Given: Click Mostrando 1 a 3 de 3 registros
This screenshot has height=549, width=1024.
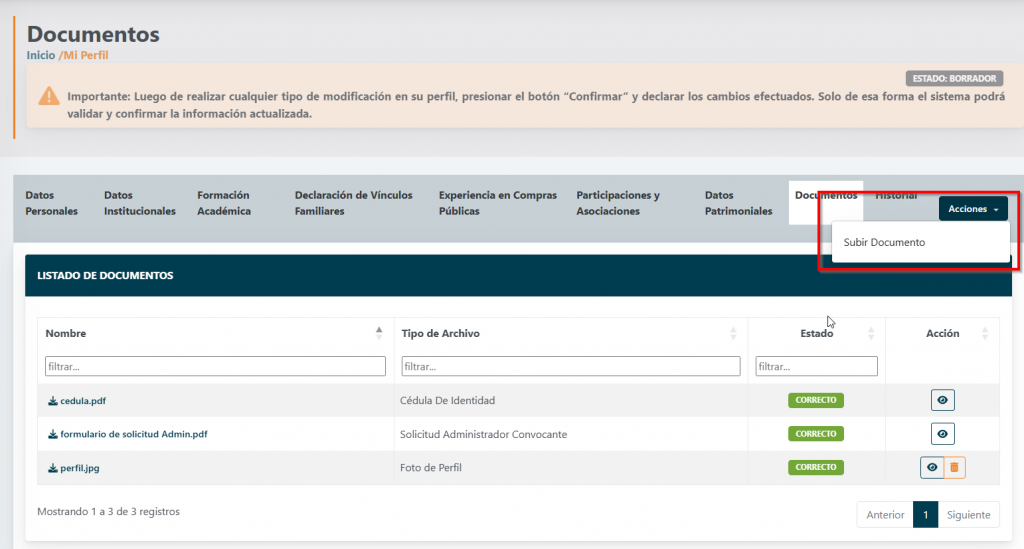Looking at the screenshot, I should [x=108, y=512].
